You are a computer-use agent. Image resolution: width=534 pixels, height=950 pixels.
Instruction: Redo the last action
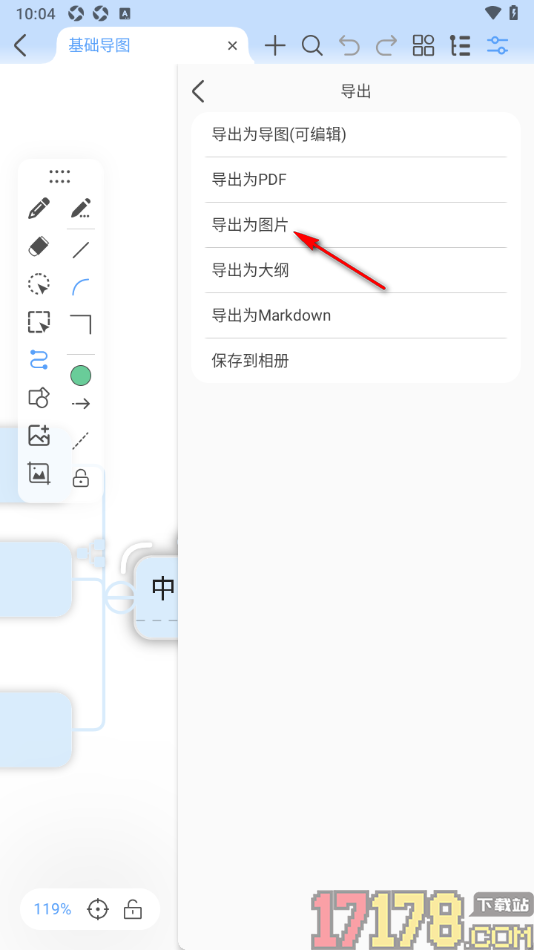[387, 45]
